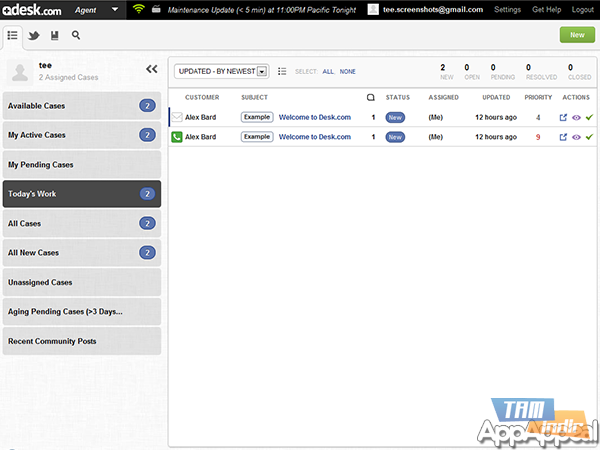Open Get Help in top bar
Screen dimensions: 600x450
tap(546, 10)
